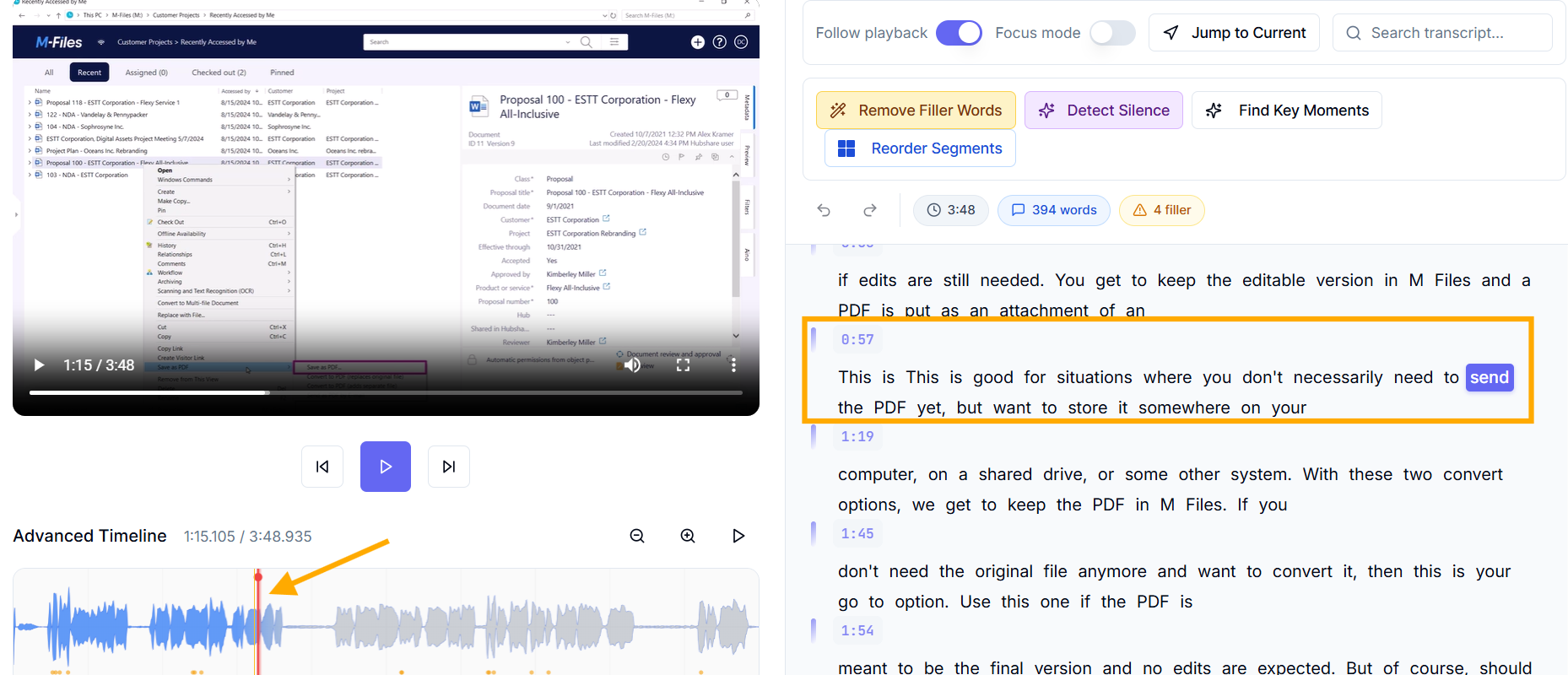Click the Remove Filler Words button
Screen dimensions: 1568x675
tap(916, 111)
